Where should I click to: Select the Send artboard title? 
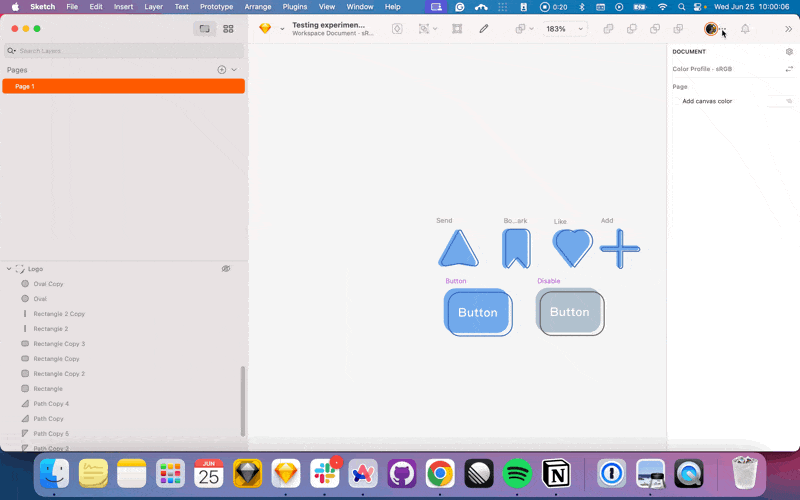point(444,220)
